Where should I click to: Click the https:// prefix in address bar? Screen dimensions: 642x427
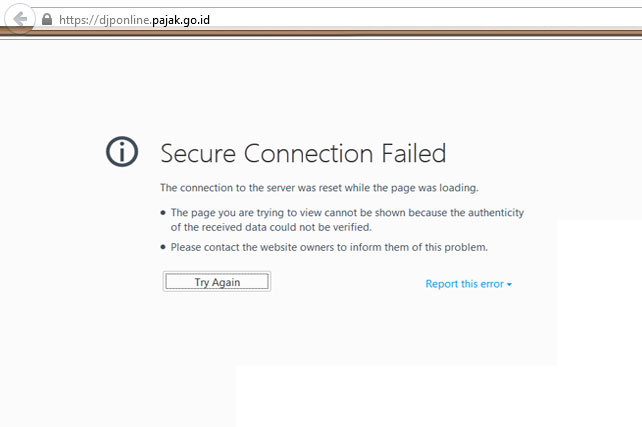click(79, 20)
